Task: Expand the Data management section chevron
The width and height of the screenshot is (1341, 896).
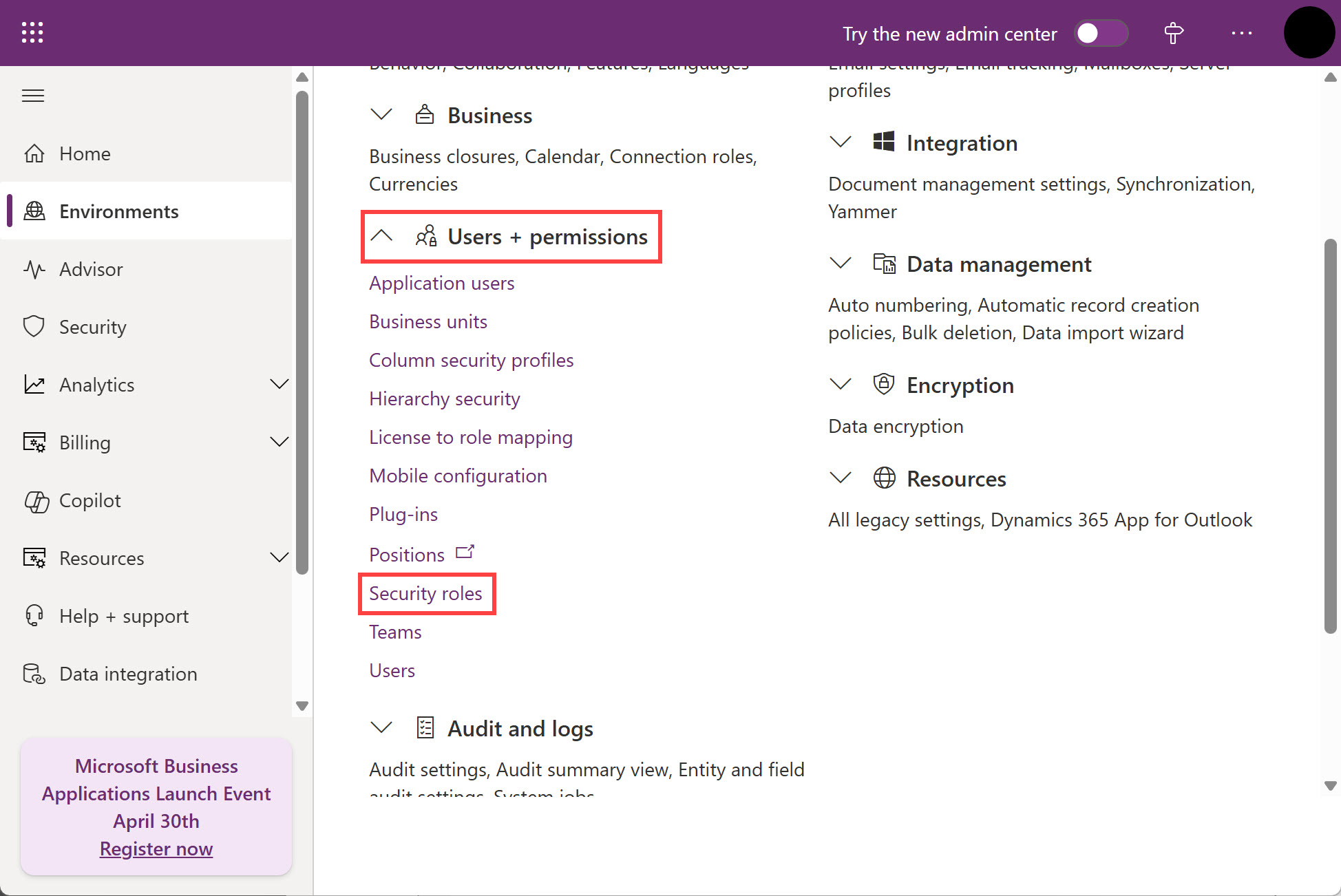Action: (840, 264)
